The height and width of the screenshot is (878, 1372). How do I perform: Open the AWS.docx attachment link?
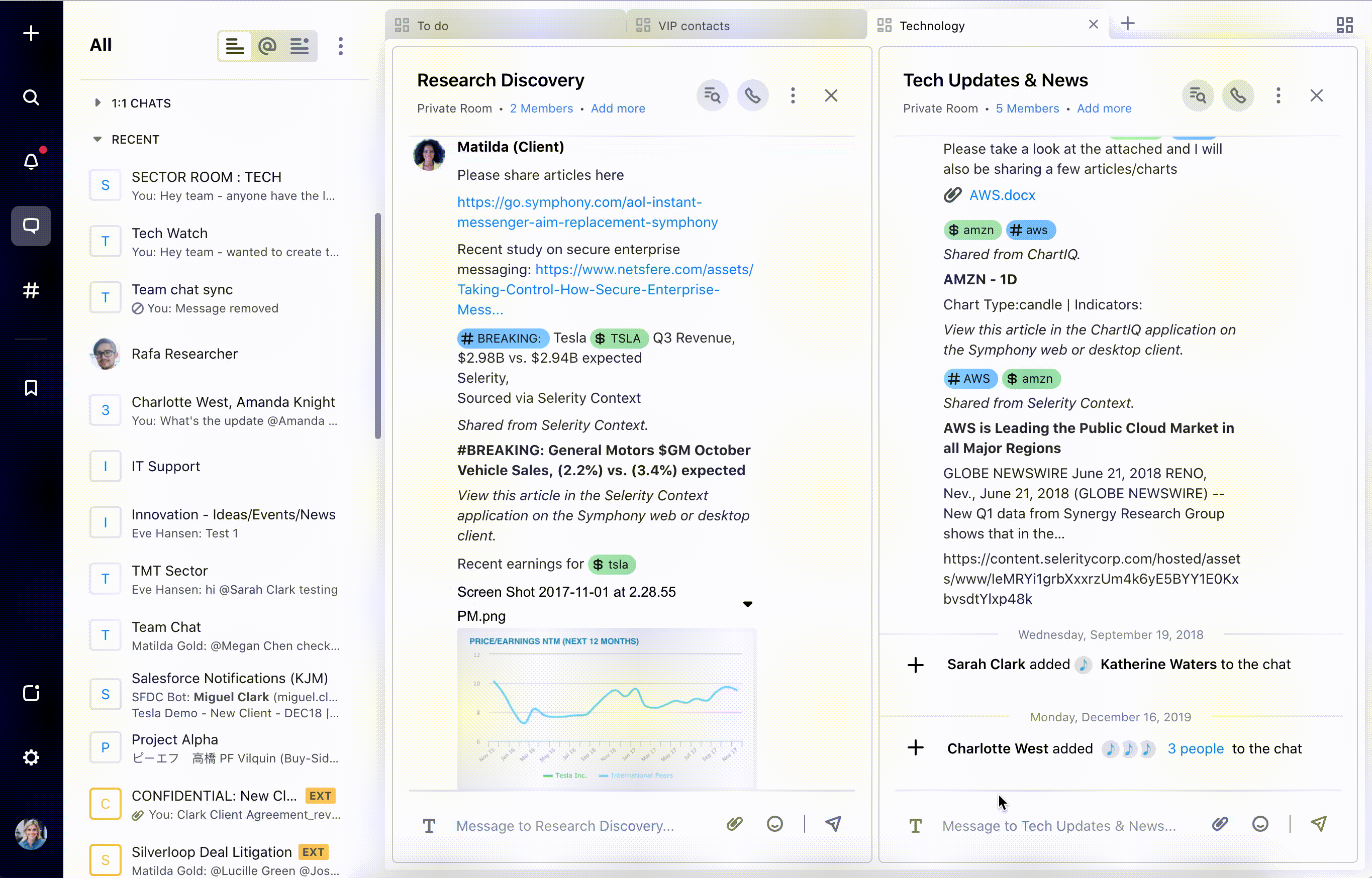click(x=1002, y=195)
